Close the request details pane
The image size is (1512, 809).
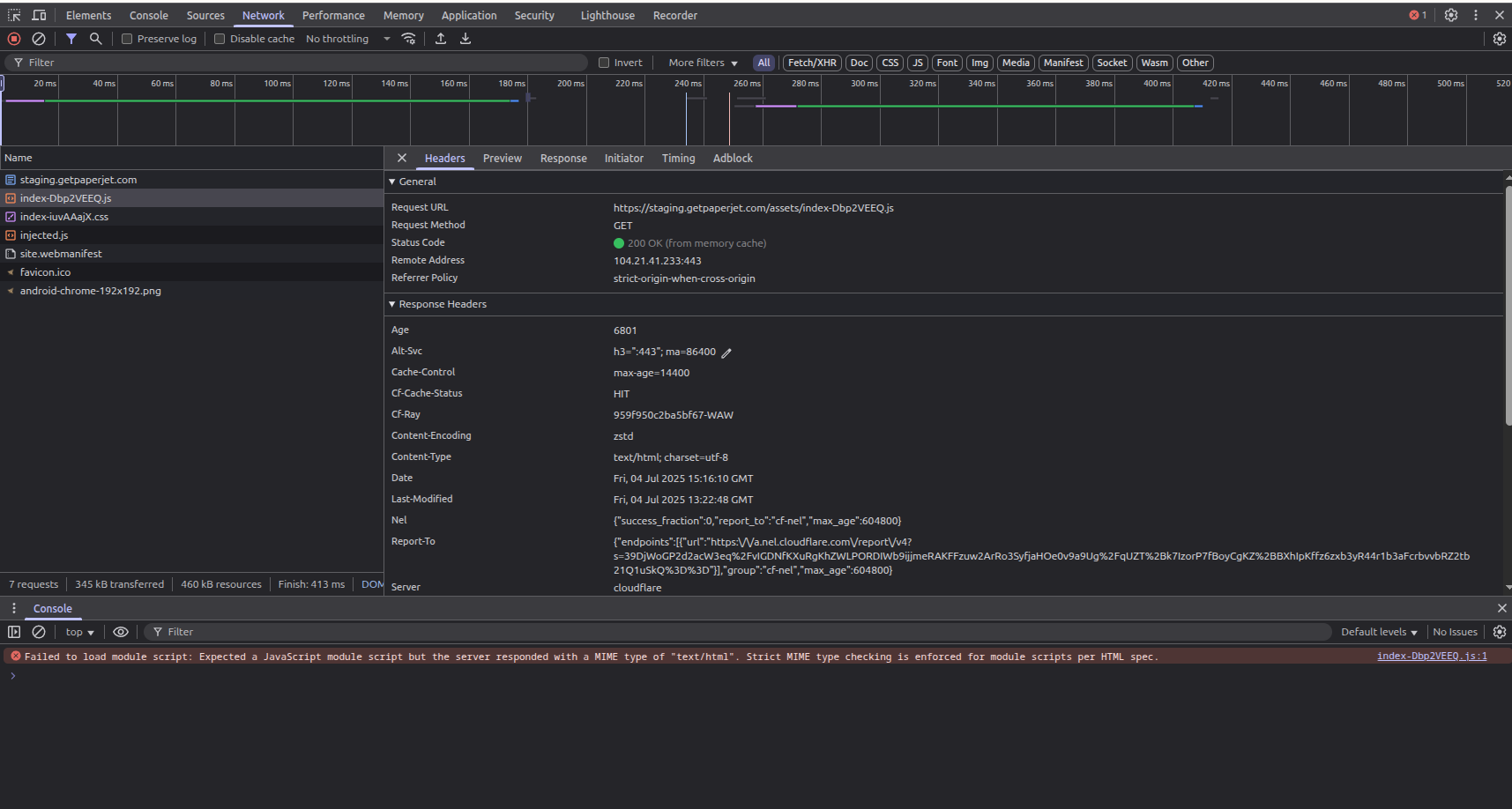pyautogui.click(x=402, y=158)
